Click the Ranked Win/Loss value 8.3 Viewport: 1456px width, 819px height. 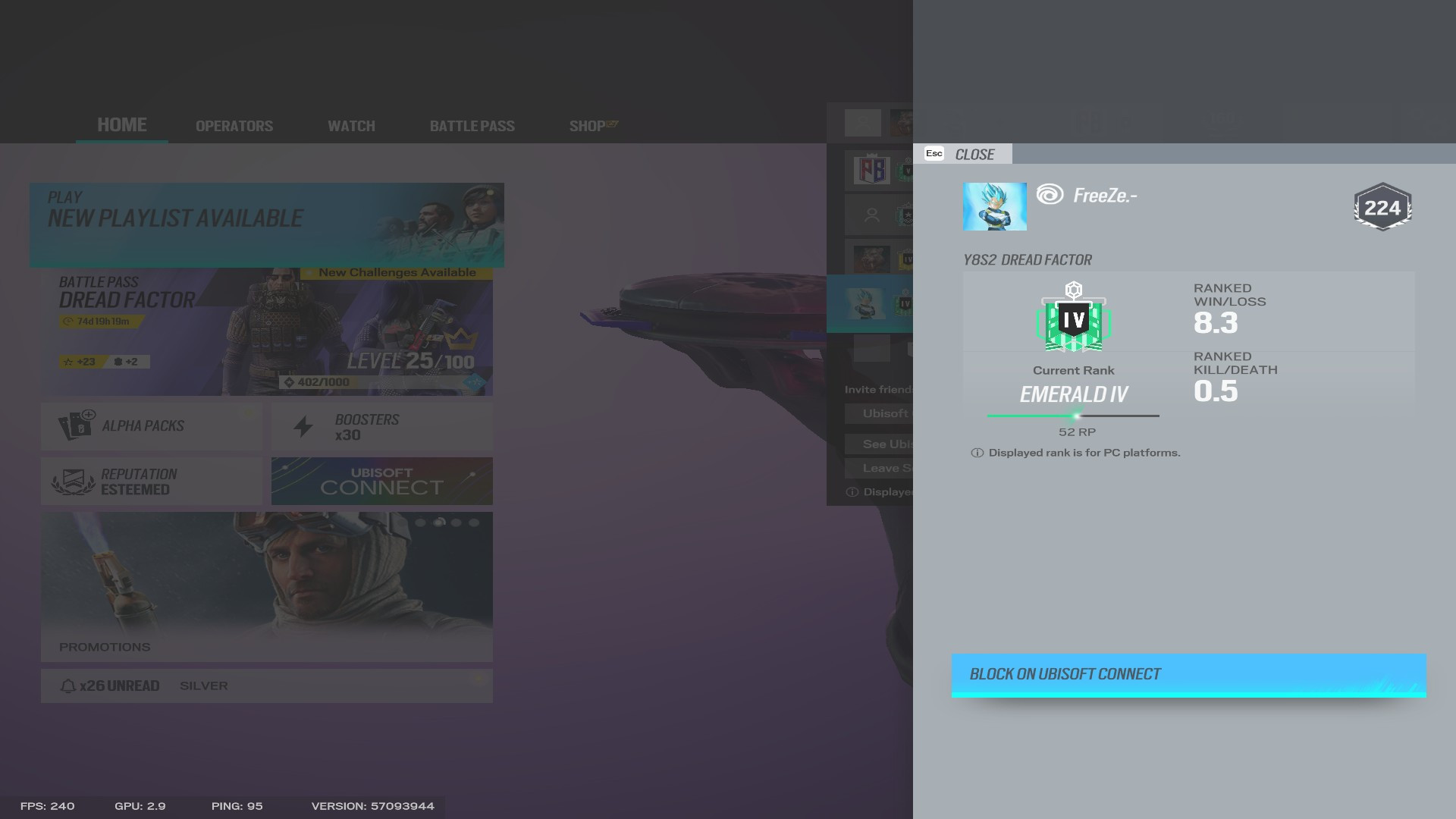click(x=1216, y=323)
